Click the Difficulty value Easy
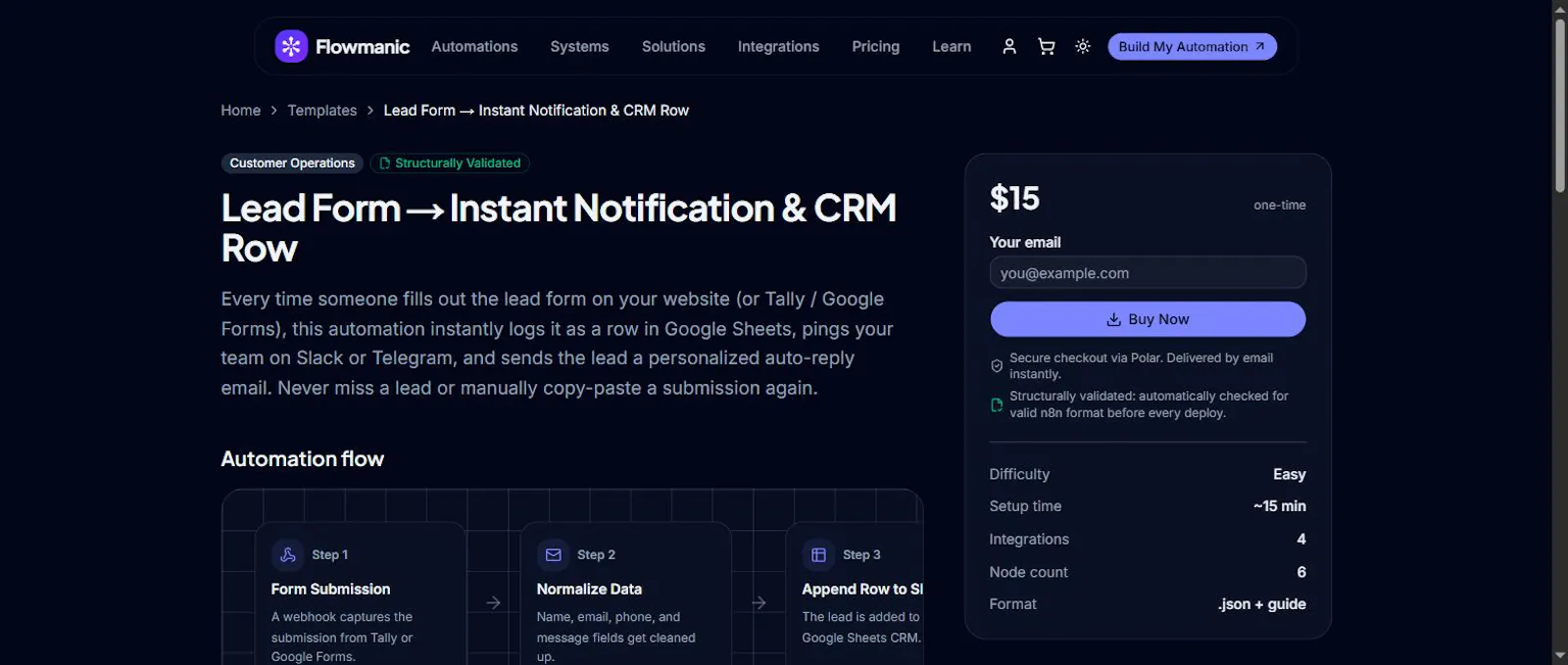 click(1289, 474)
